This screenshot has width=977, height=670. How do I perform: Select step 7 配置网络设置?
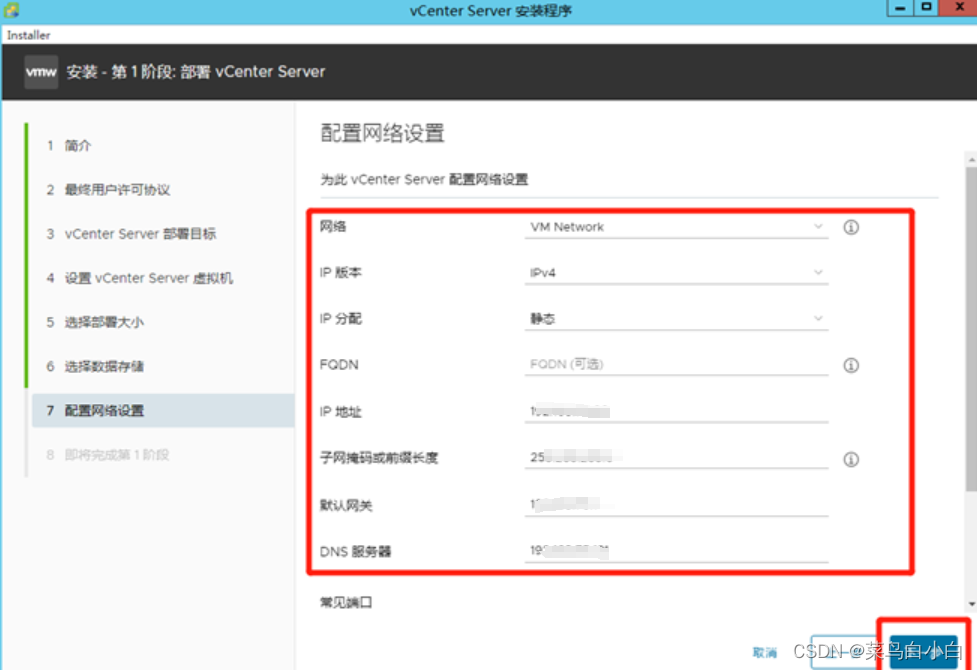point(163,411)
